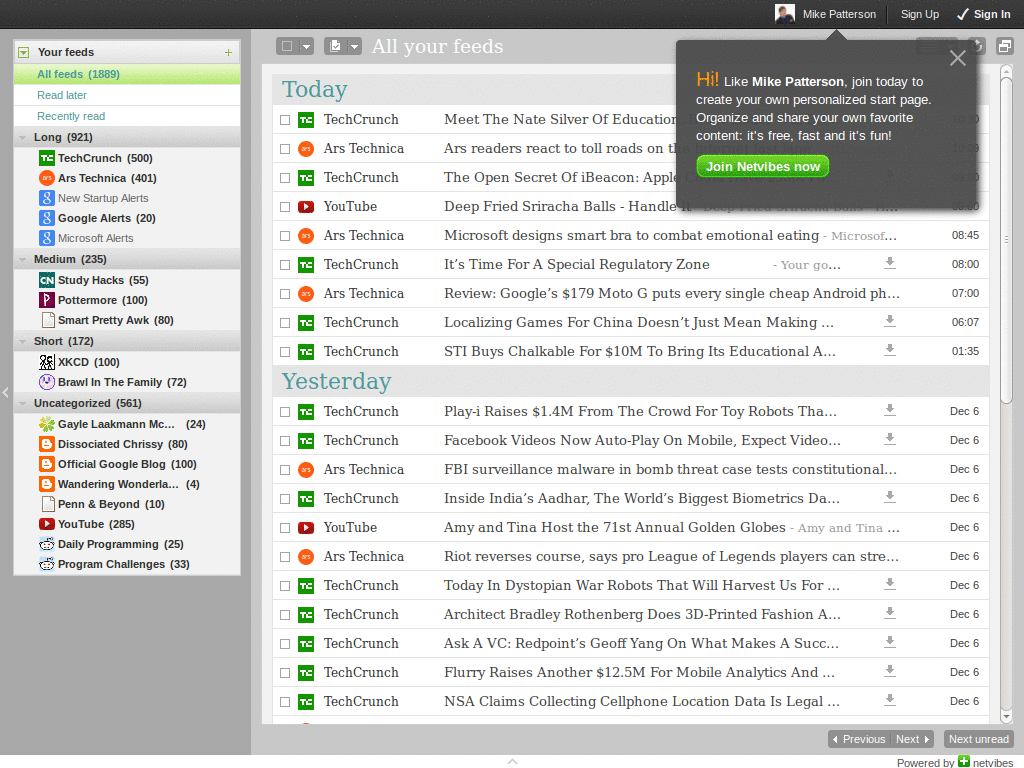Select All feeds in the sidebar
1024x768 pixels.
127,74
